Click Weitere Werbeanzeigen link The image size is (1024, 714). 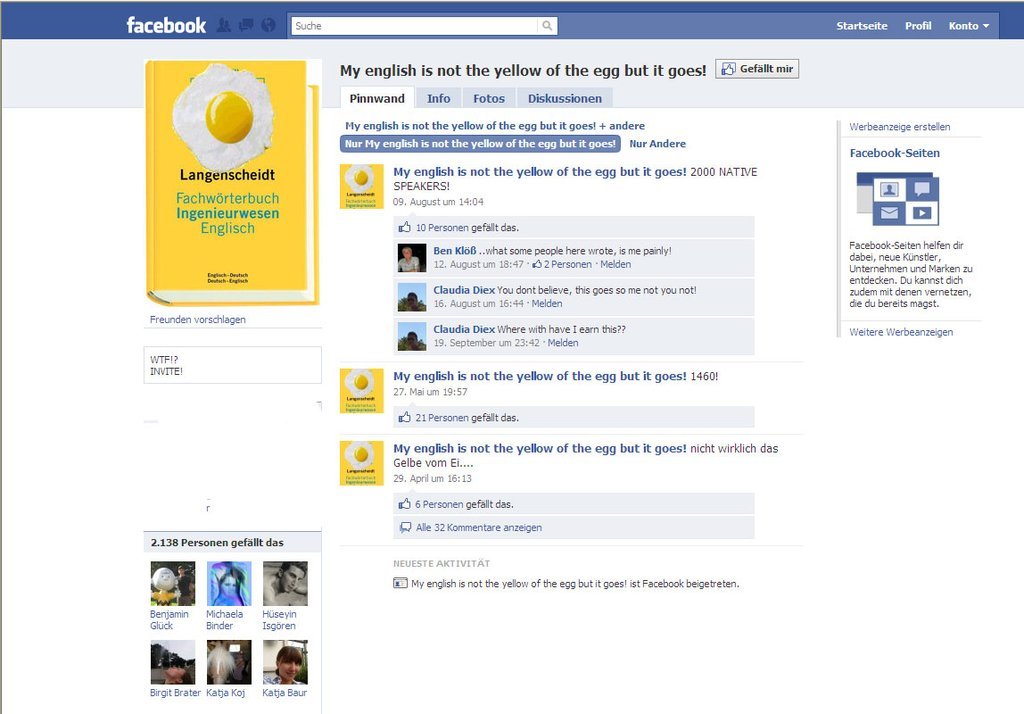[x=901, y=332]
